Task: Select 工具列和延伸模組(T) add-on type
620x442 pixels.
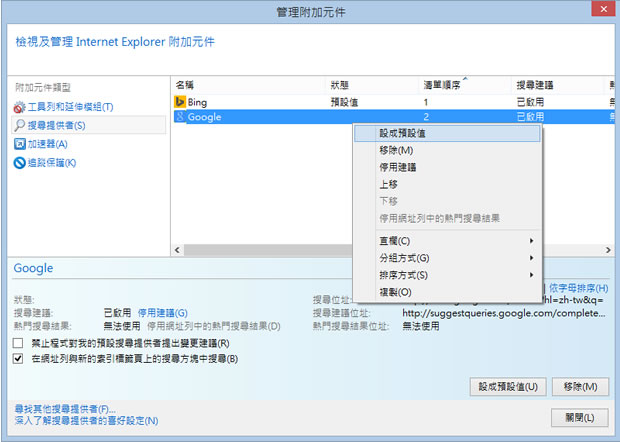Action: tap(70, 107)
